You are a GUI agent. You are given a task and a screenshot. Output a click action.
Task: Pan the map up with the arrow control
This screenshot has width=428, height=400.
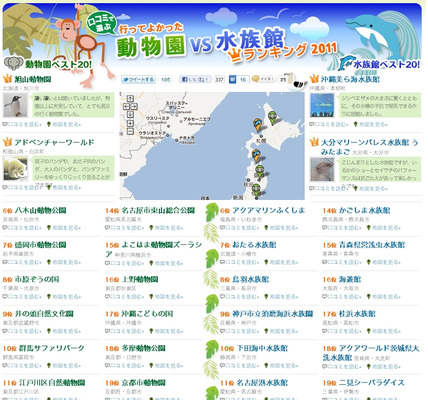coord(130,98)
